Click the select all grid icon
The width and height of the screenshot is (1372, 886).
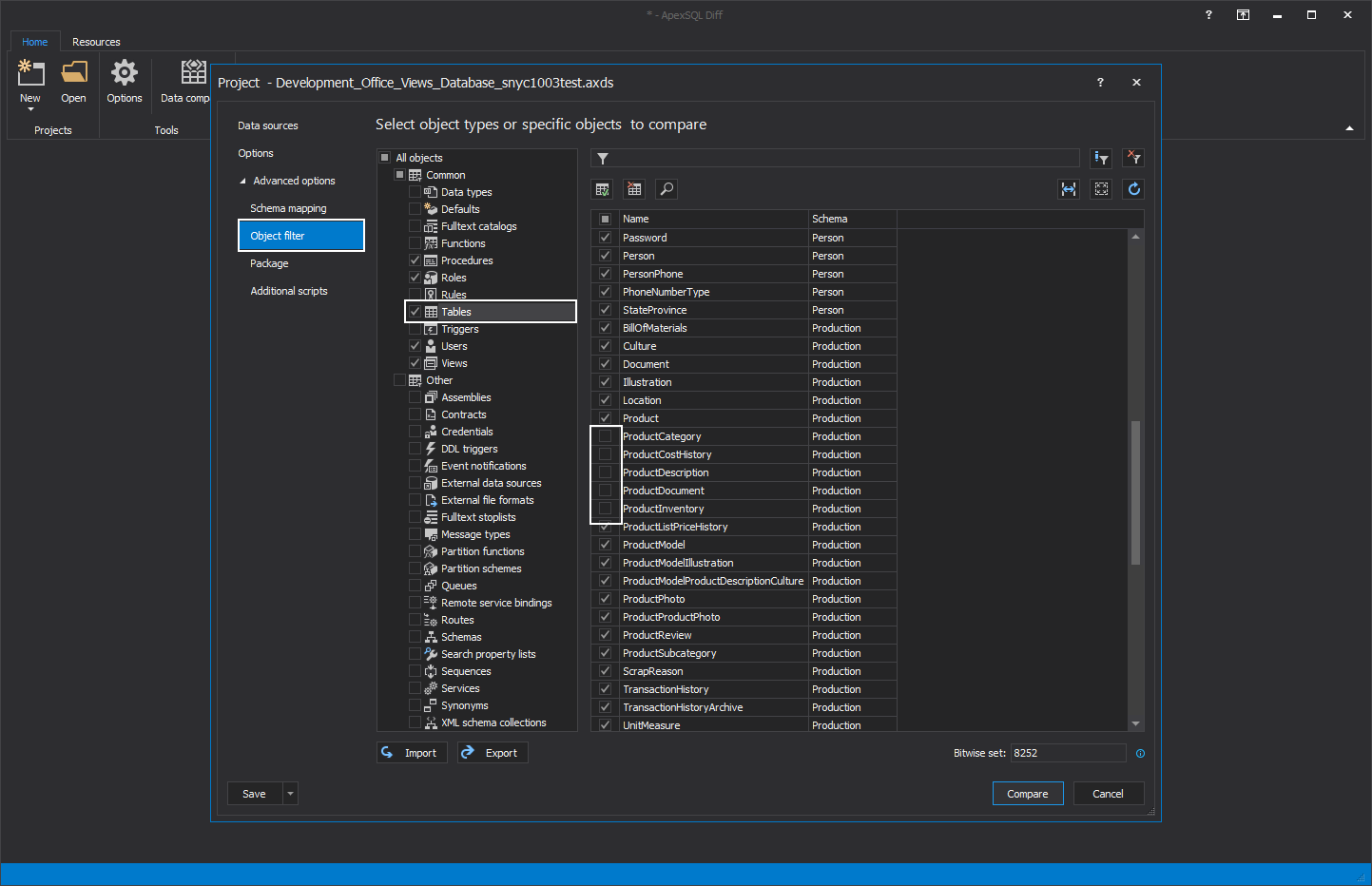(x=1101, y=189)
